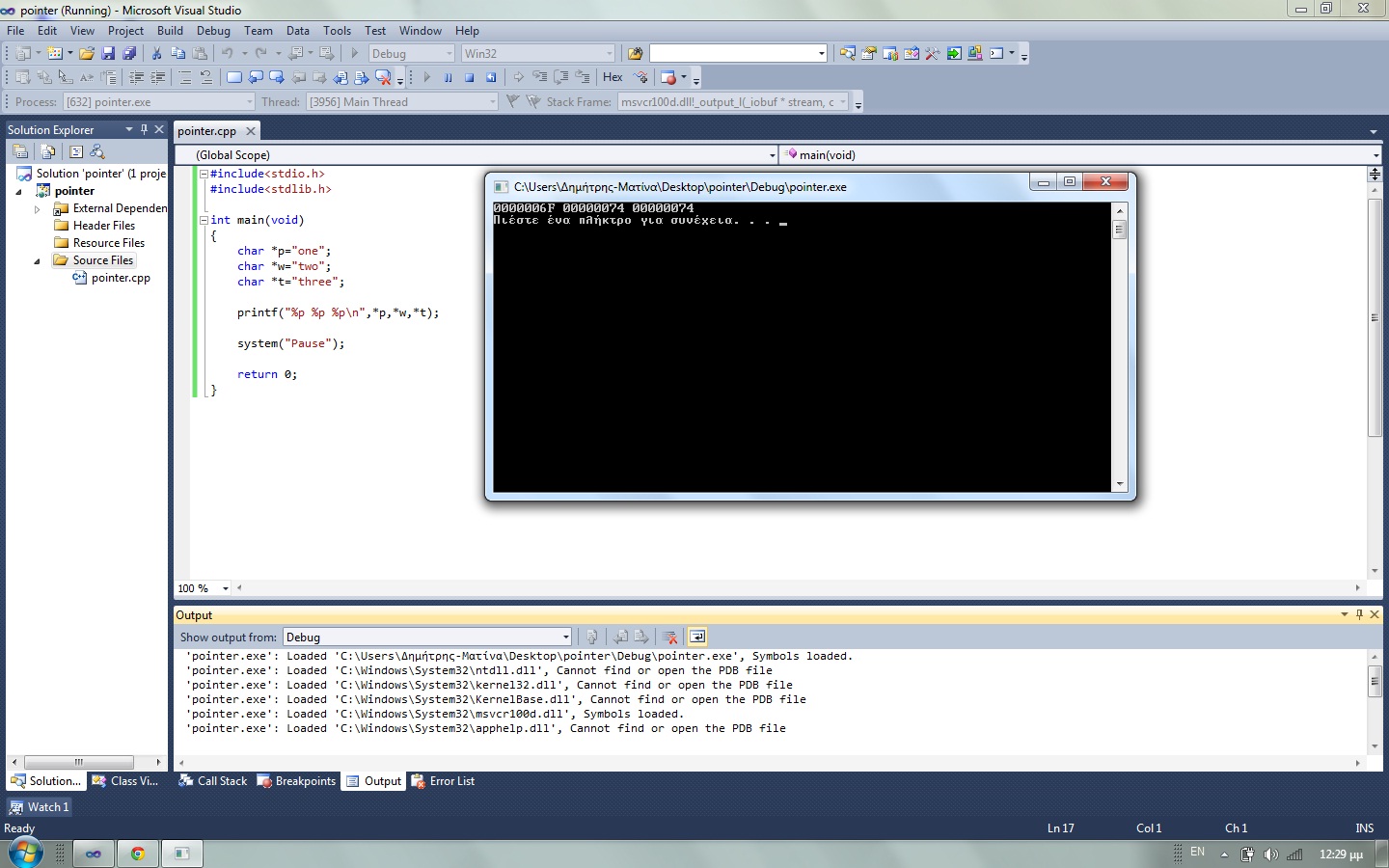Click the Open File folder icon

tap(87, 54)
